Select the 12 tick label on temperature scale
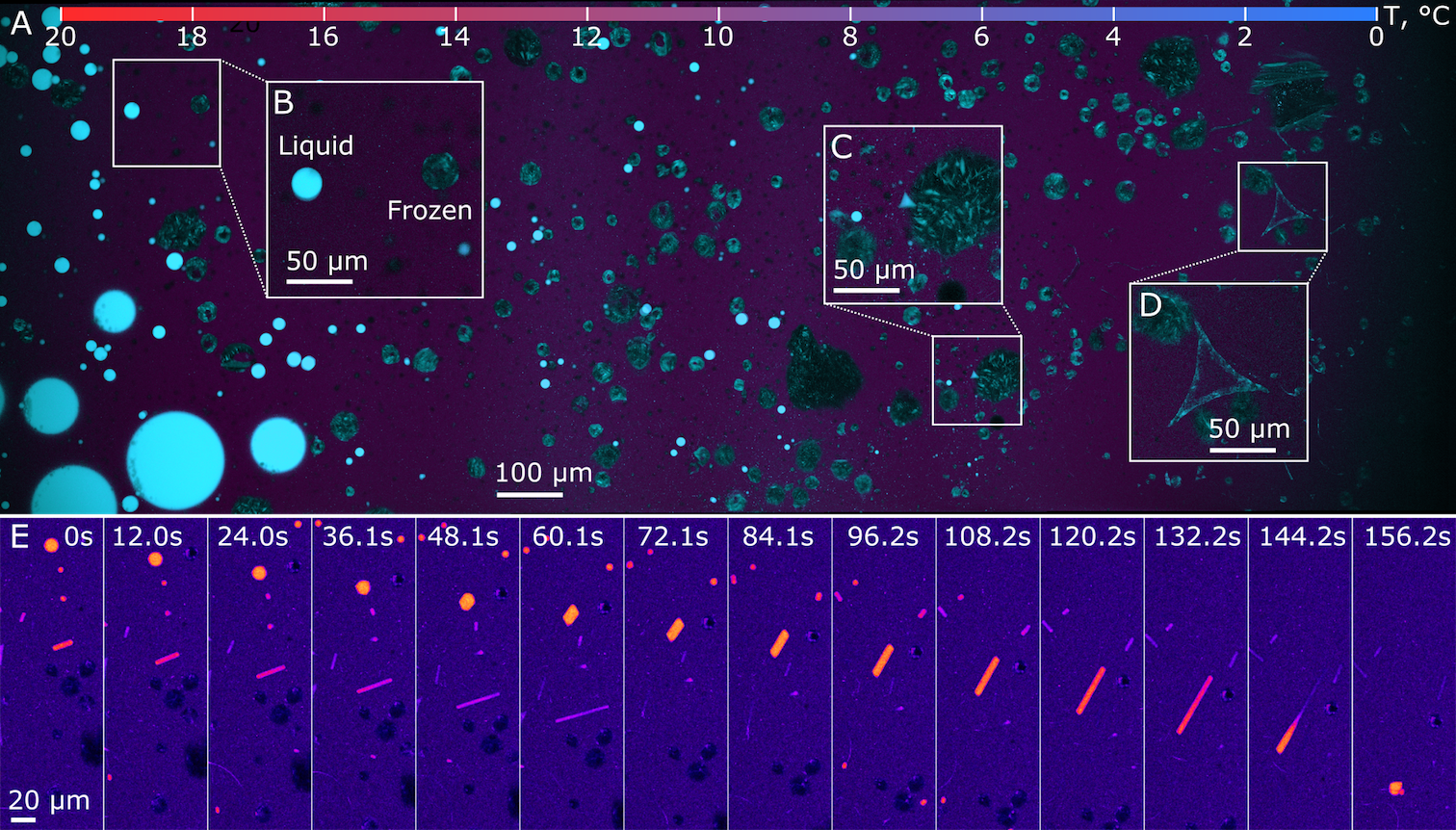The image size is (1456, 830). pos(586,37)
